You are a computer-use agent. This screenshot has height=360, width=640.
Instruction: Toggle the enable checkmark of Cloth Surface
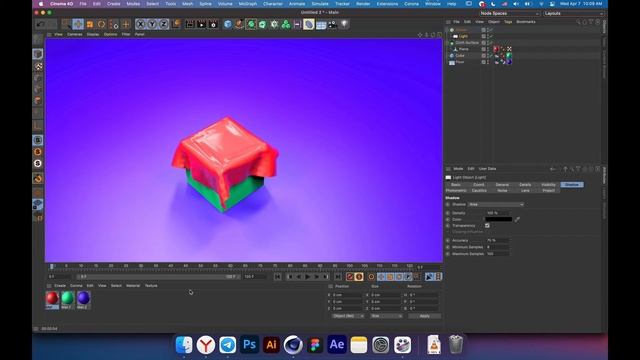[x=491, y=42]
